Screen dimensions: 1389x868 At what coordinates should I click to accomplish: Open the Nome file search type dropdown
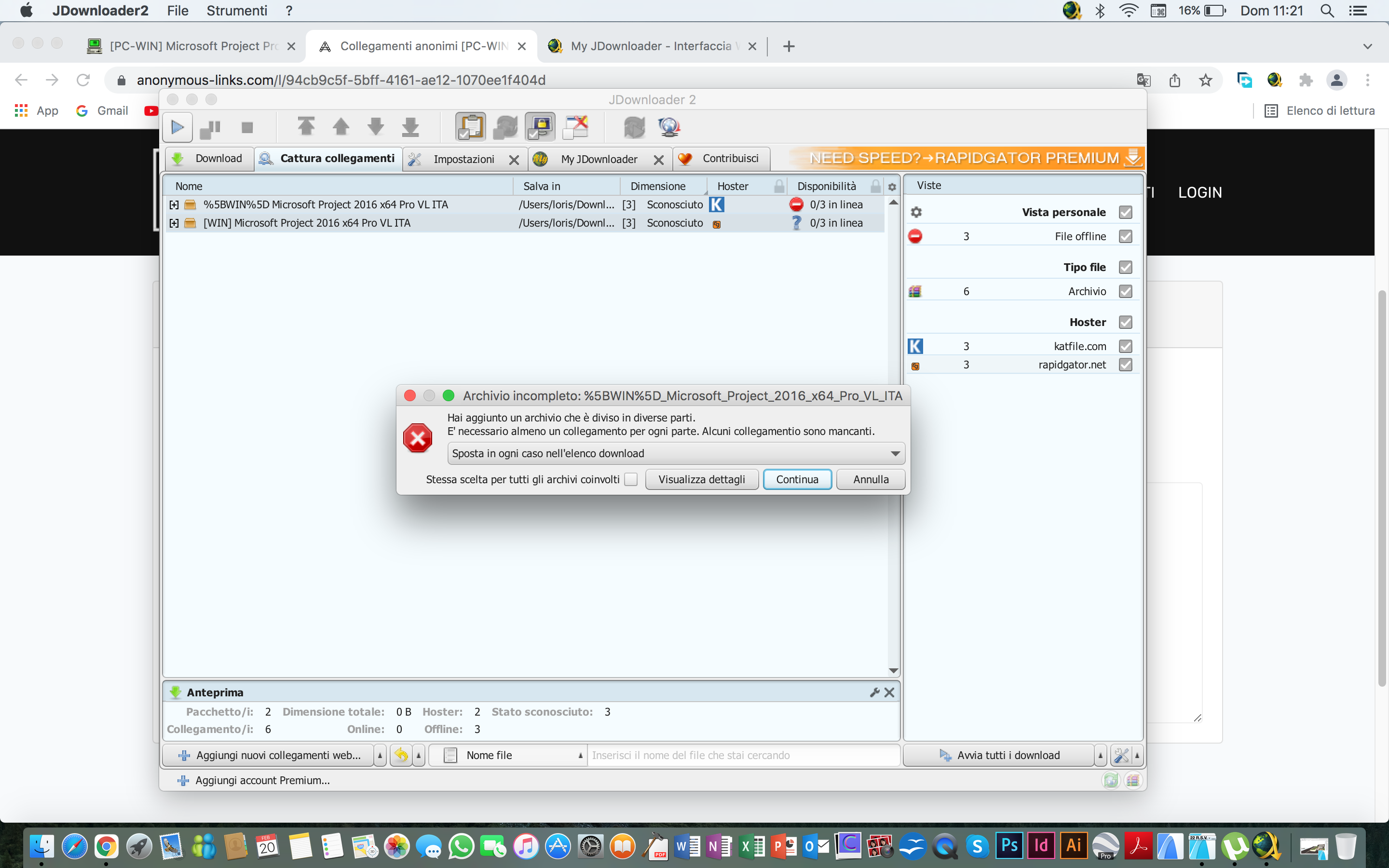pos(507,756)
